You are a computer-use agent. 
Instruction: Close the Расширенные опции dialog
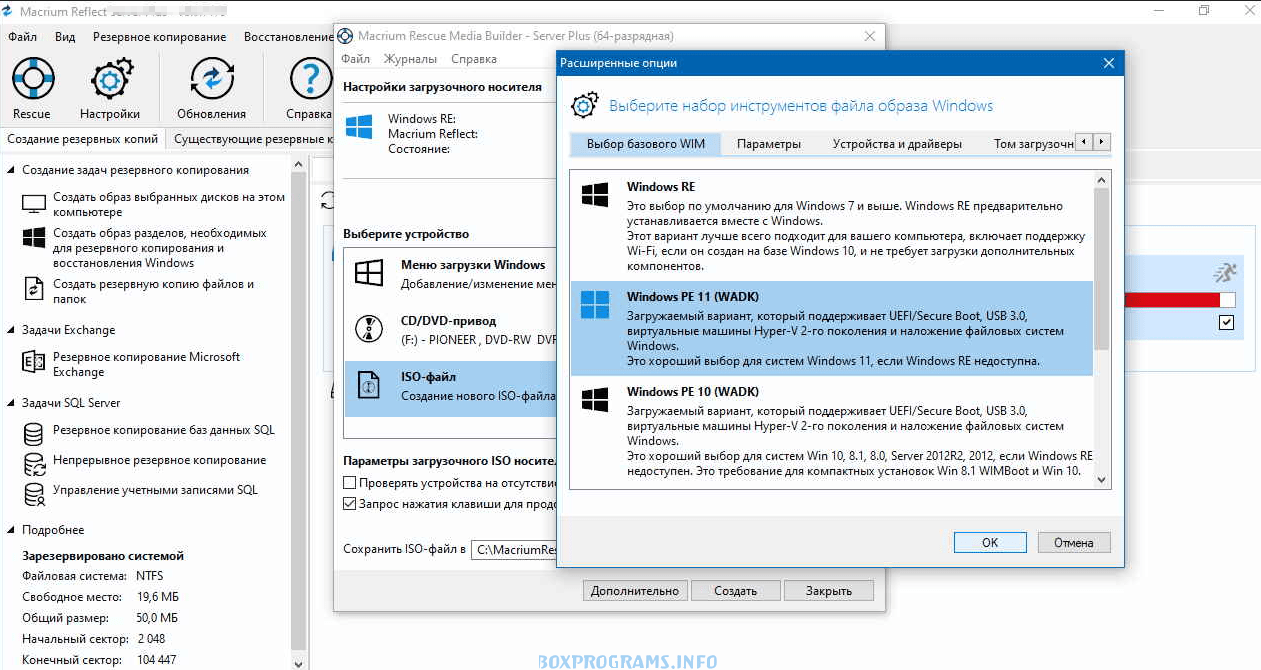pyautogui.click(x=1108, y=63)
